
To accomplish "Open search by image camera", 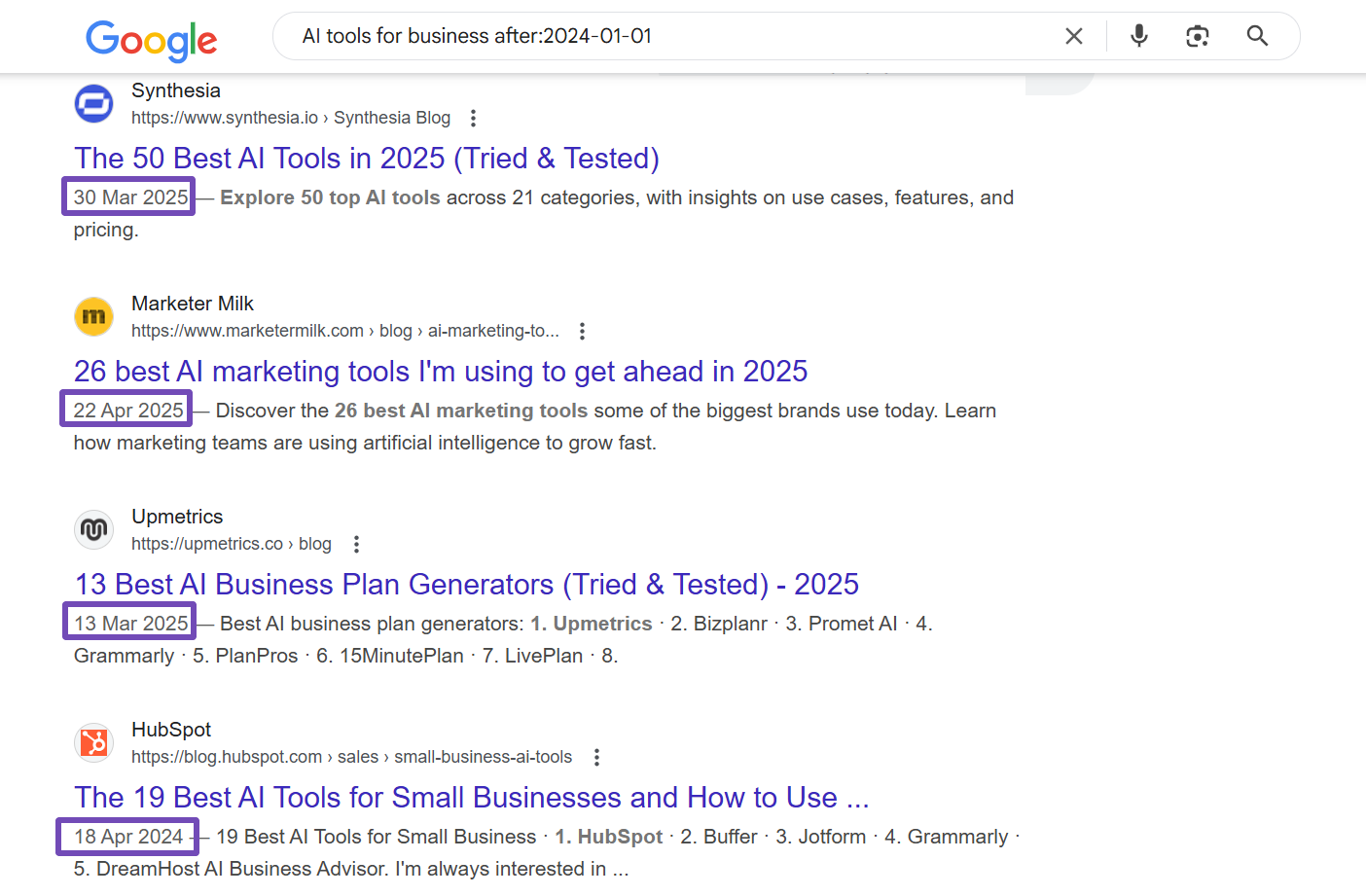I will [x=1197, y=36].
